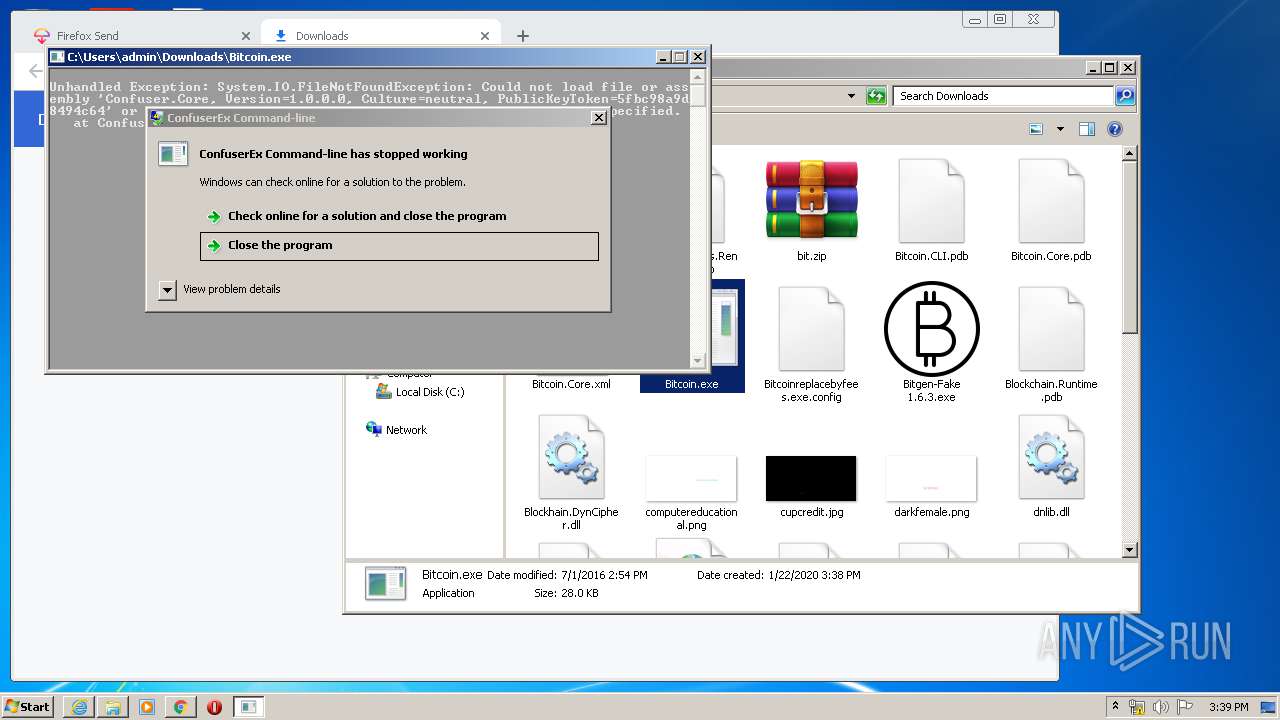Open the Explorer help question mark

[x=1115, y=129]
